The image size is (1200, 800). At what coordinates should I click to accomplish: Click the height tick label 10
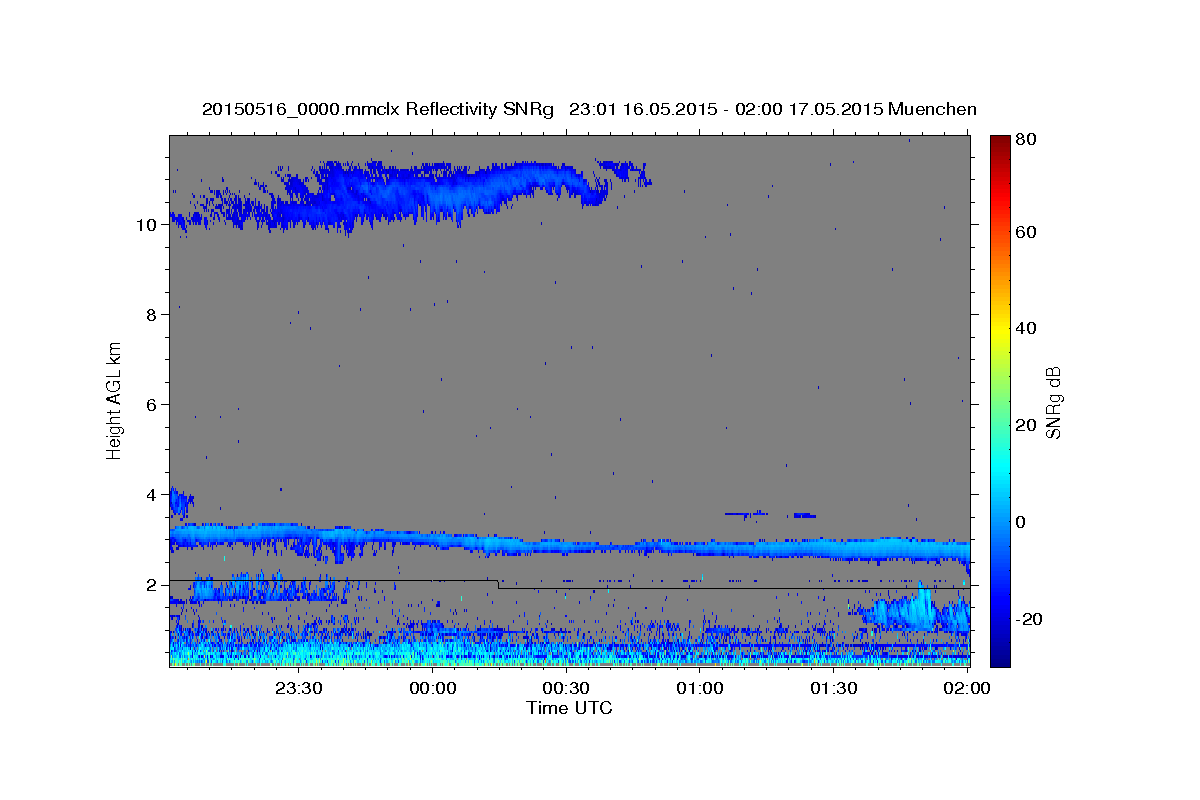pos(148,225)
